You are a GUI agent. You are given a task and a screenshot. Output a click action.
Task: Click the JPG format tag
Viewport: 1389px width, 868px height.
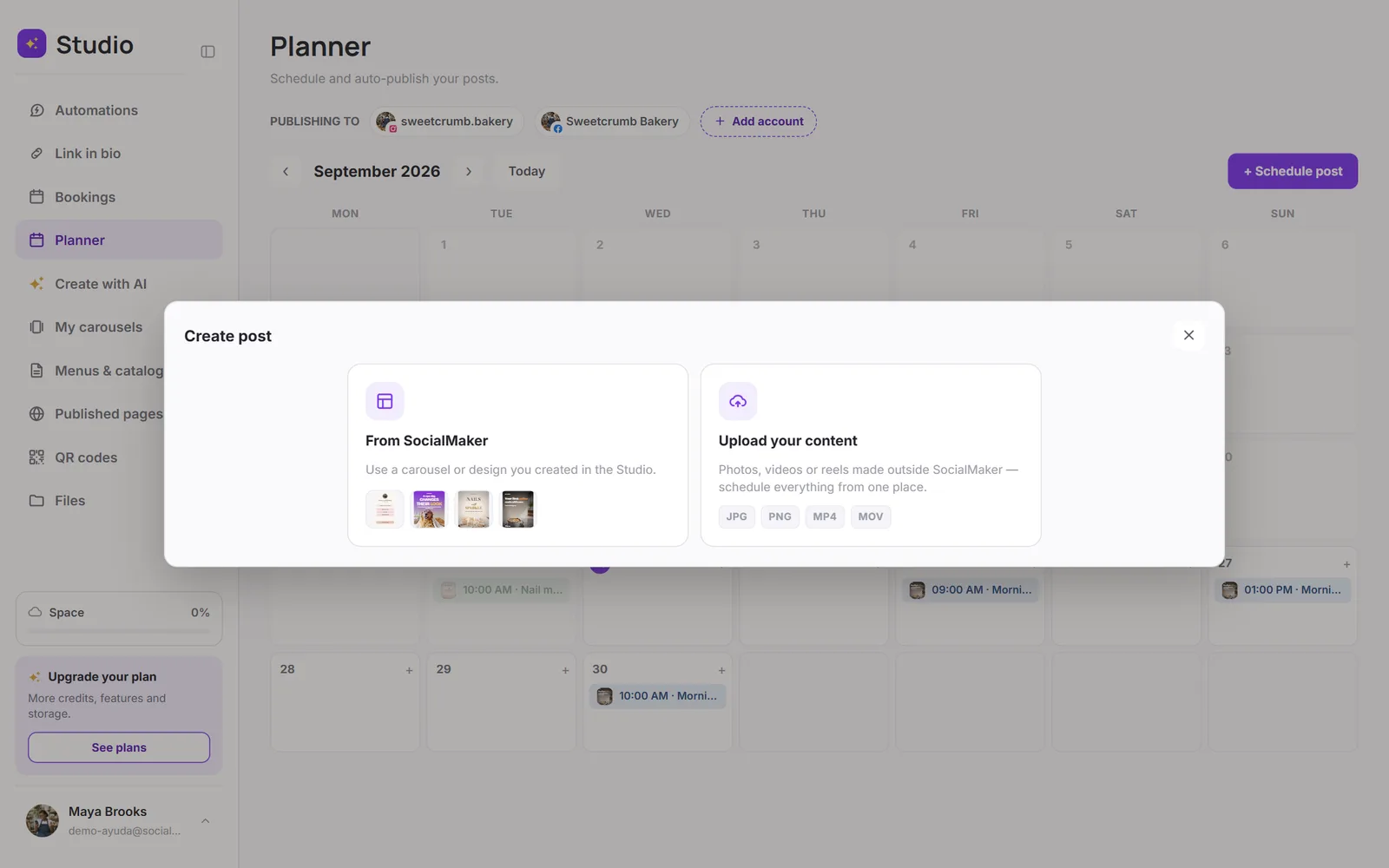736,516
